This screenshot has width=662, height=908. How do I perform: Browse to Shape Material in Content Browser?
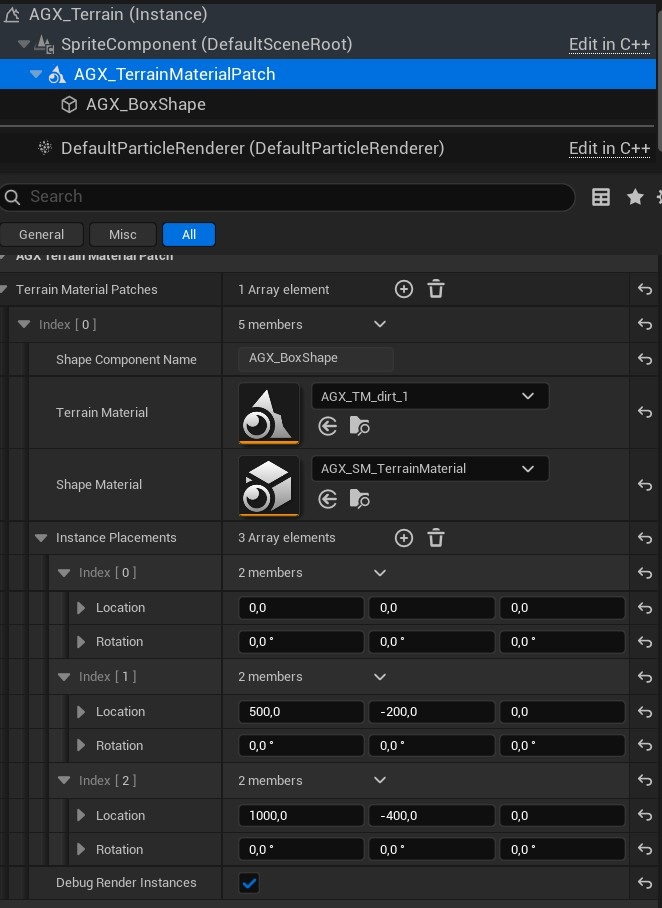point(360,499)
